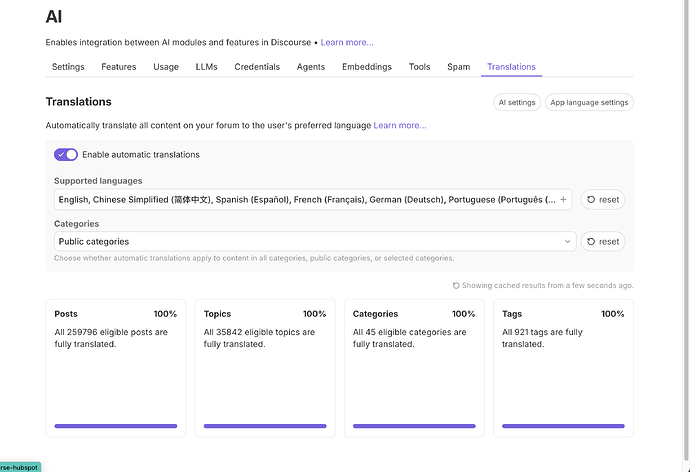Click the Topics progress bar
The image size is (690, 472).
(x=265, y=426)
